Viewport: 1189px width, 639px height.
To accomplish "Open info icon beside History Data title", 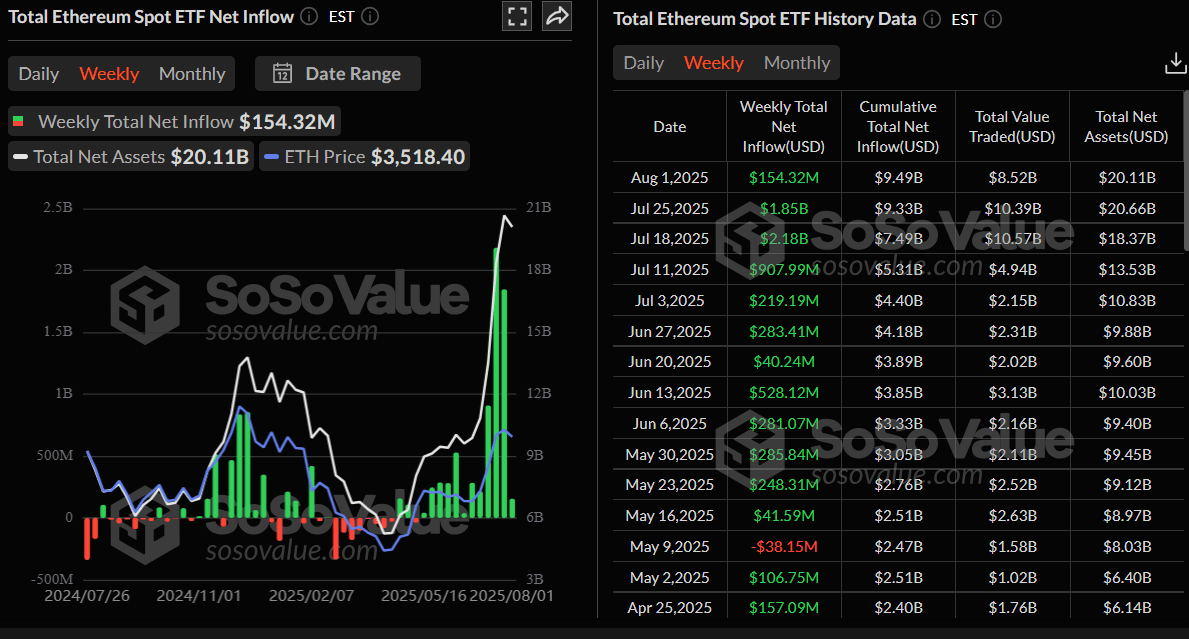I will [x=931, y=18].
